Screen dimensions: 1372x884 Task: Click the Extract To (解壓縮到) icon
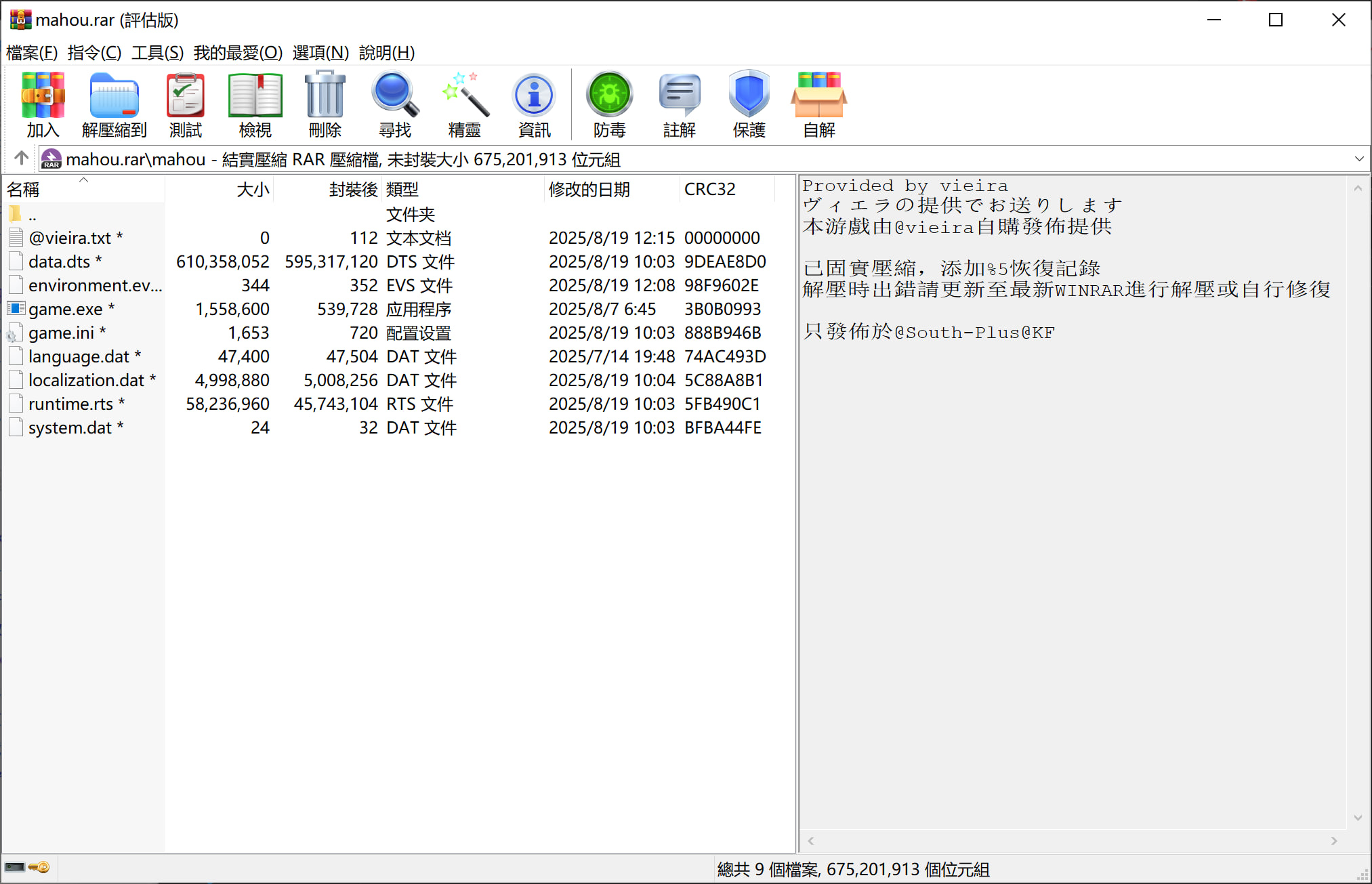[x=114, y=104]
